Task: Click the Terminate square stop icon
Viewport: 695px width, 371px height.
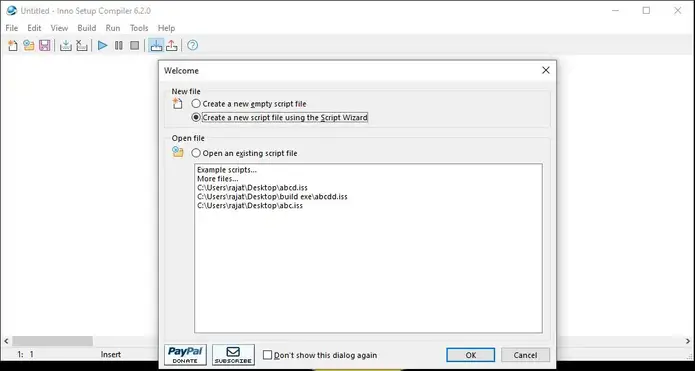Action: [135, 45]
